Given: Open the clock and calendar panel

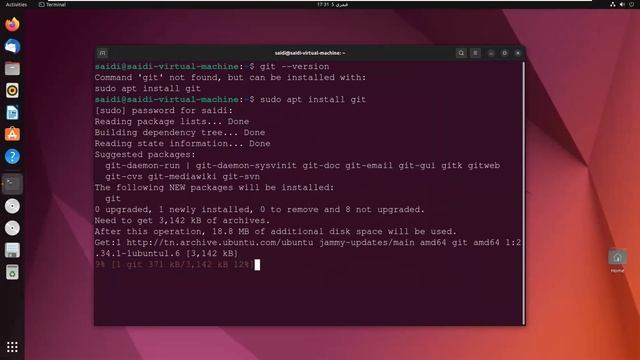Looking at the screenshot, I should click(x=333, y=4).
